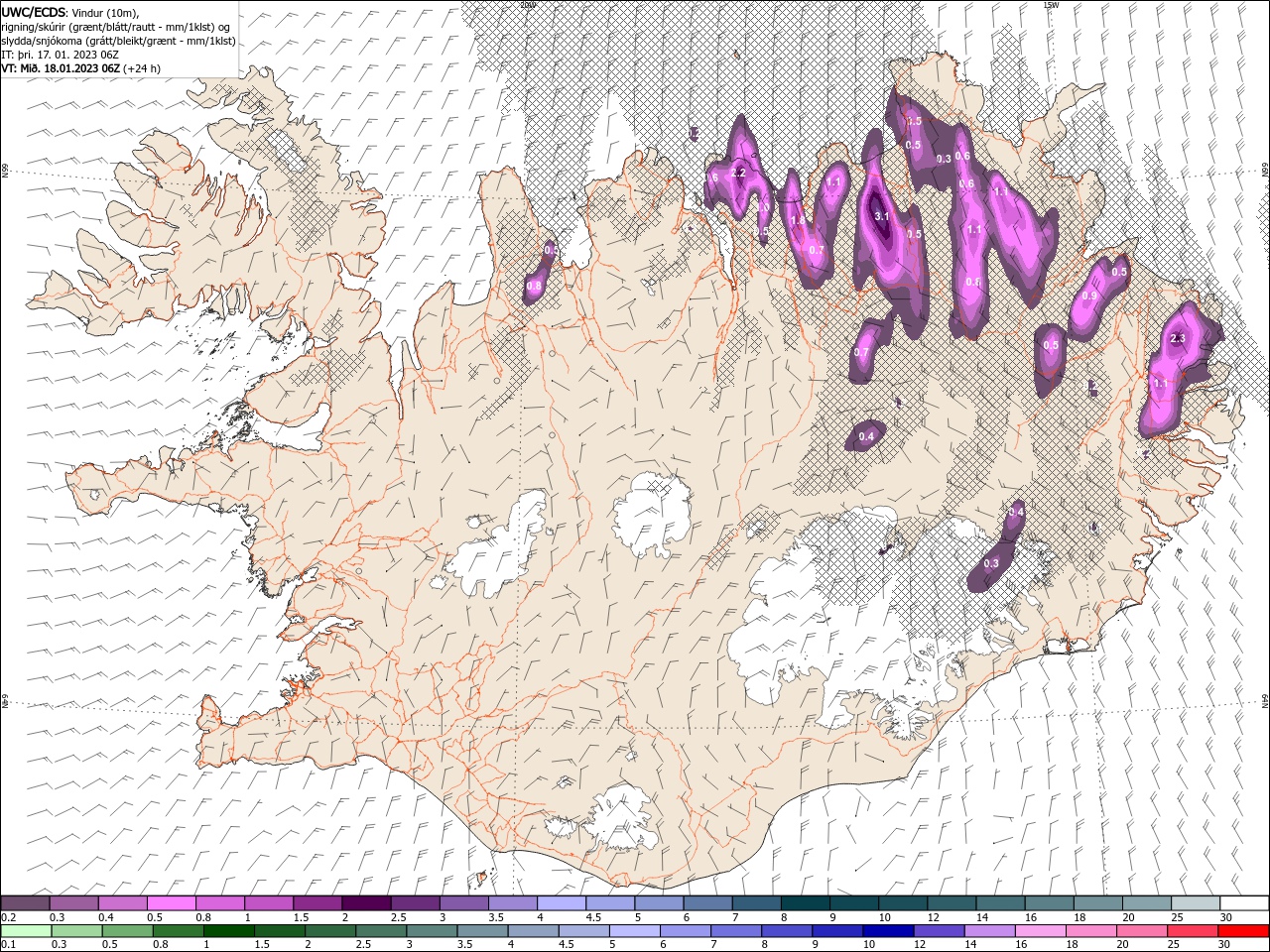Click the 0.8 snowfall value on the map
Image resolution: width=1270 pixels, height=952 pixels.
point(534,287)
